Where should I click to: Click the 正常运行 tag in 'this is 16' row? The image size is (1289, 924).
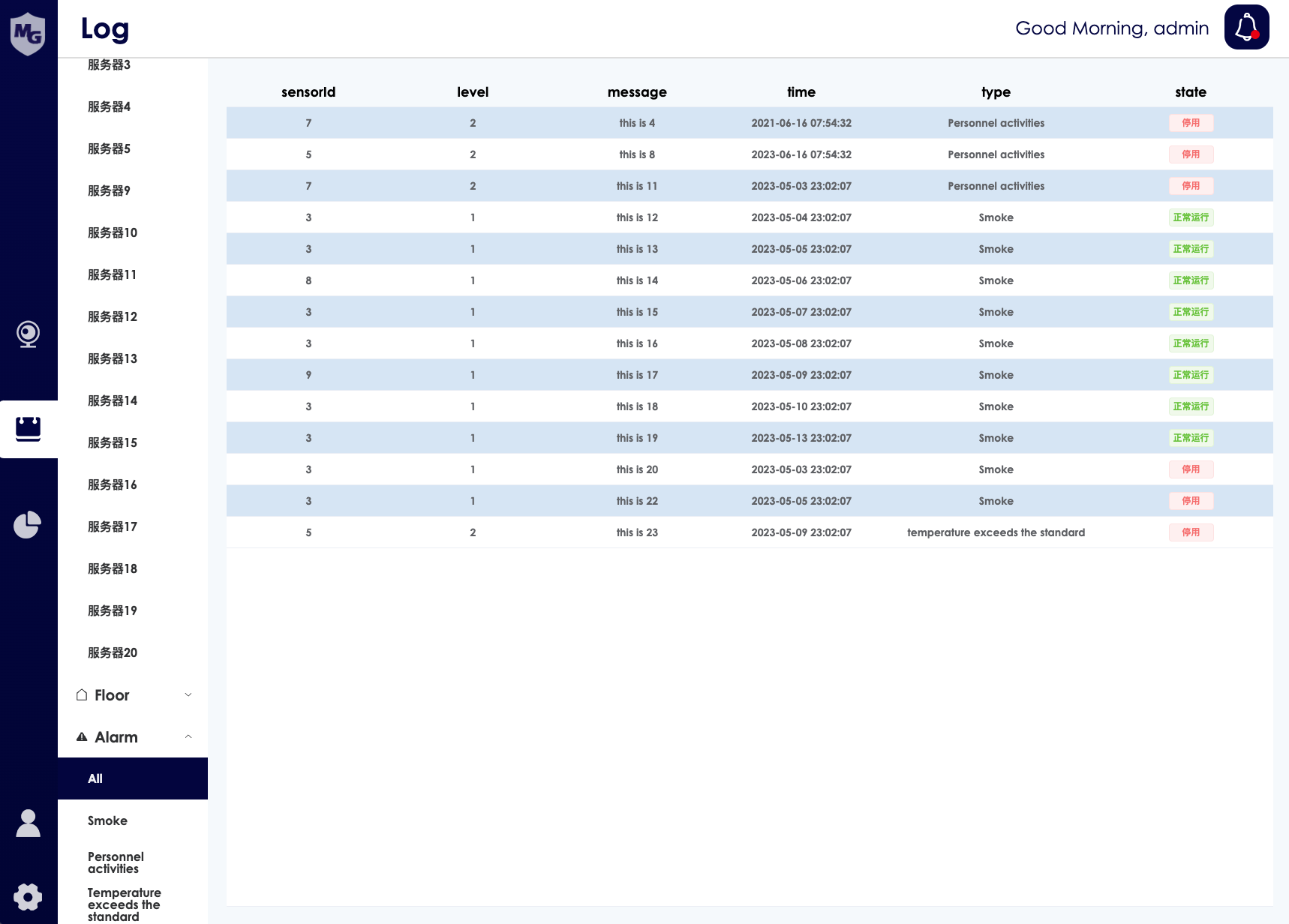(x=1191, y=343)
